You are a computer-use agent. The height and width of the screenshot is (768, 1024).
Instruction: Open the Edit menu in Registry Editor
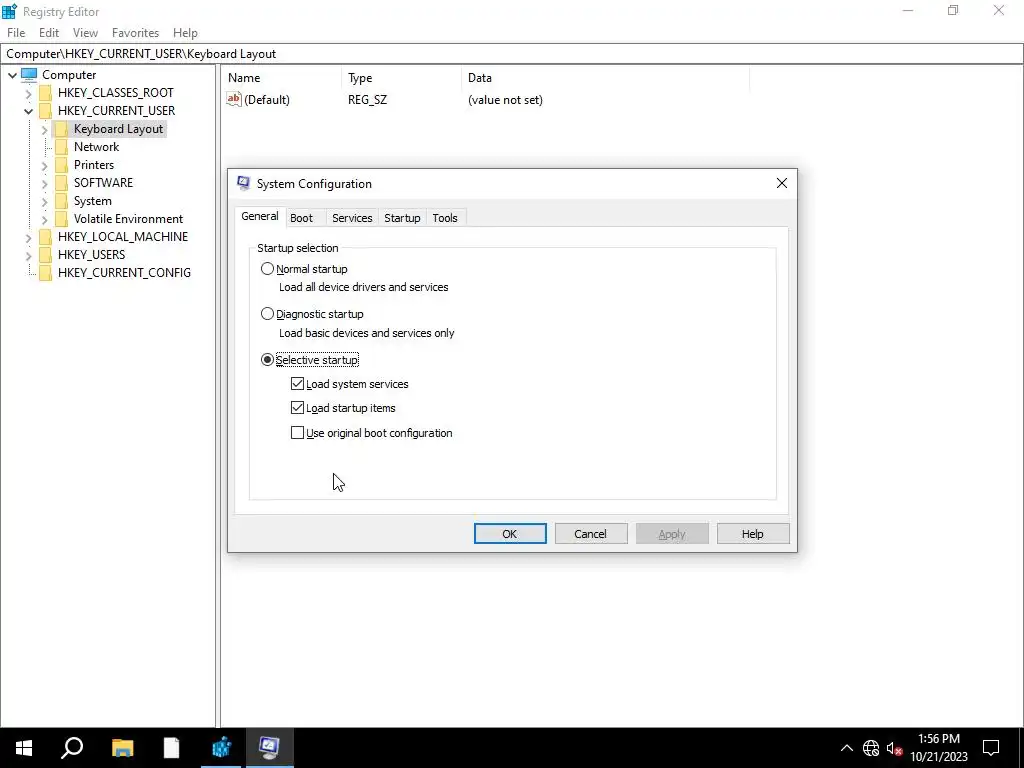tap(49, 33)
